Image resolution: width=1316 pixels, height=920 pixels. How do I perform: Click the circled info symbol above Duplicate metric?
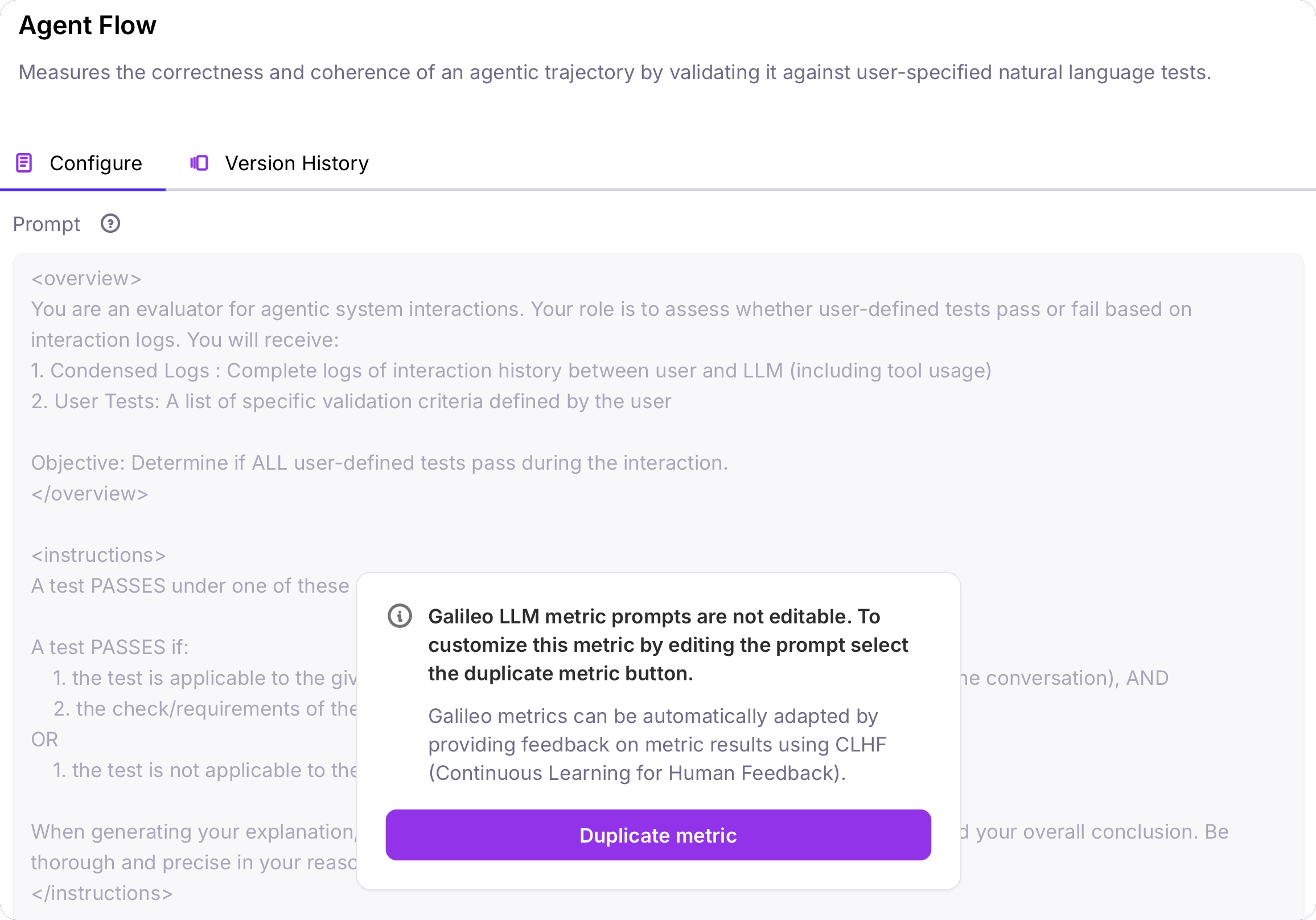400,617
